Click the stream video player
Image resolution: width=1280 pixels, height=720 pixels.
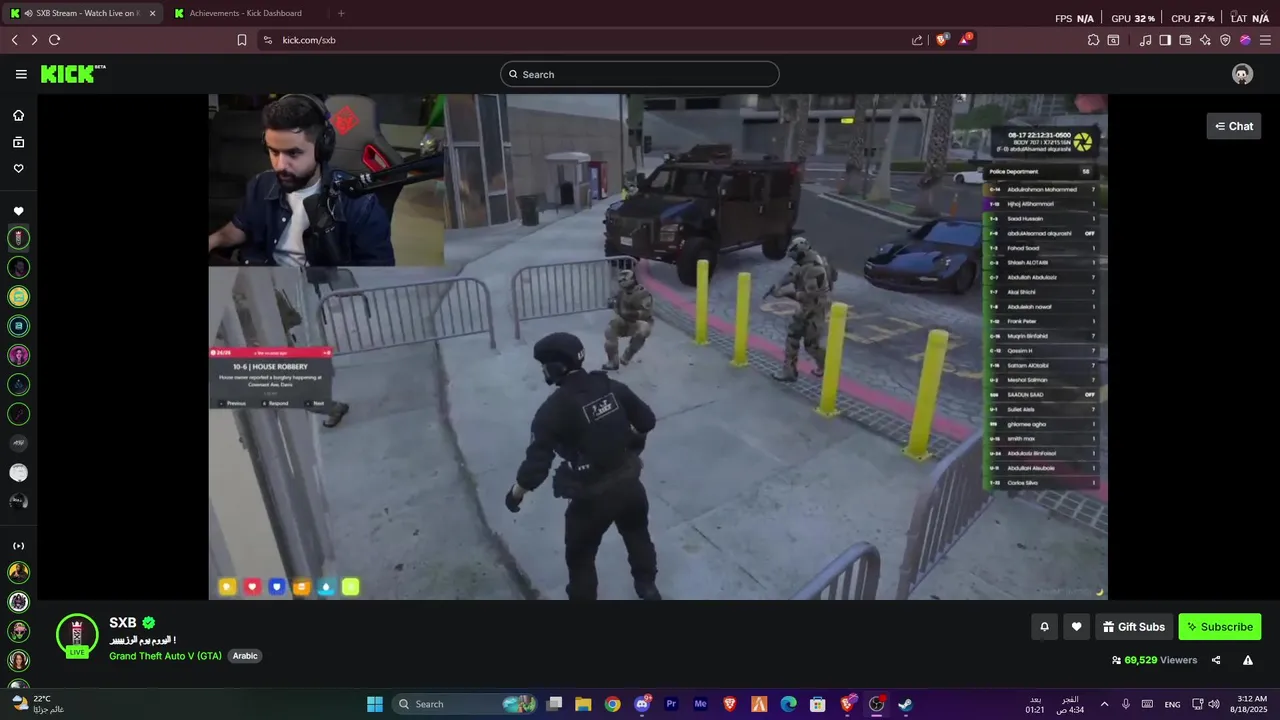pos(658,347)
